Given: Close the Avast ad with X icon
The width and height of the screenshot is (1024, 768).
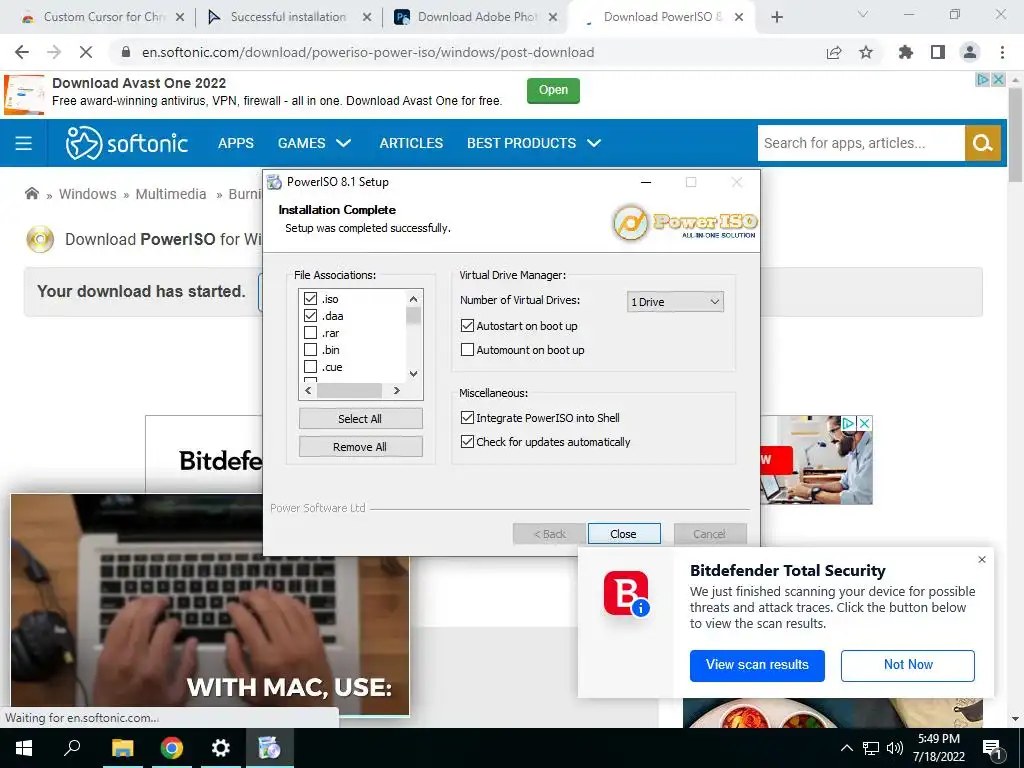Looking at the screenshot, I should point(998,80).
